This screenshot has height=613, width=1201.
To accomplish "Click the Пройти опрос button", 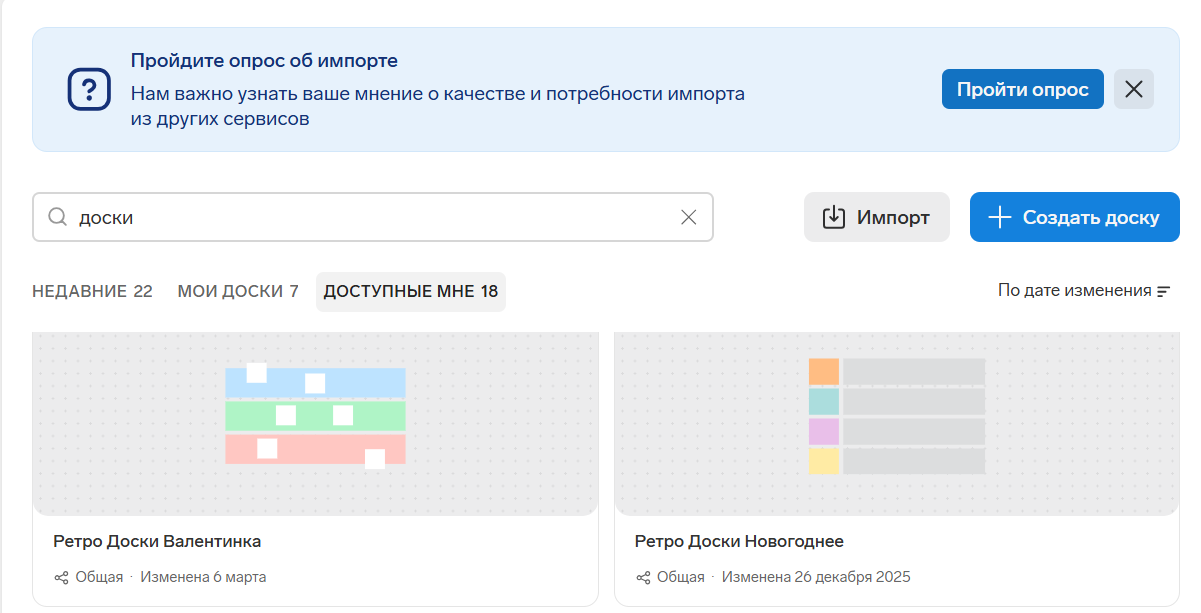I will point(1023,89).
